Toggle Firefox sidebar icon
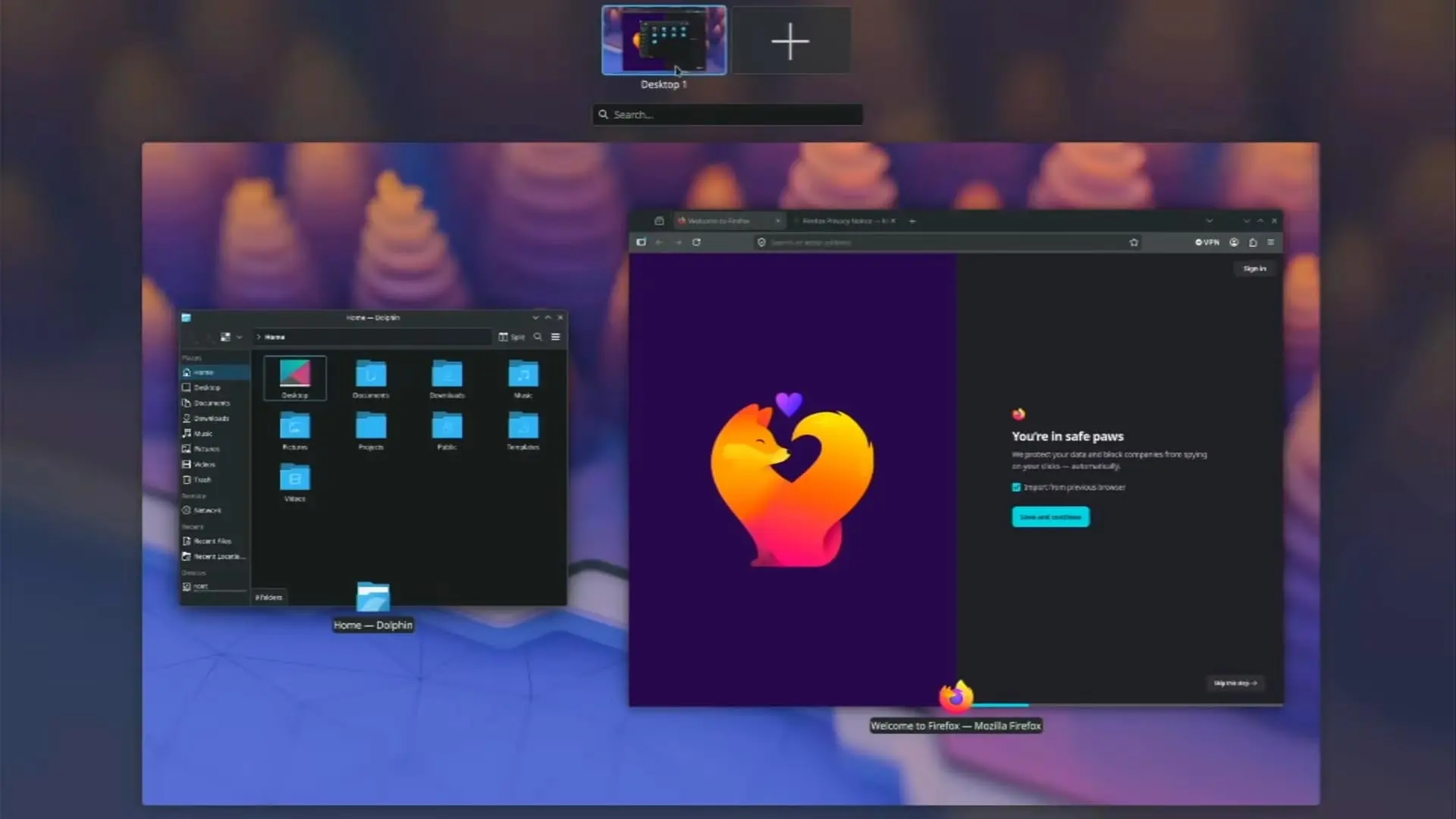Viewport: 1456px width, 819px height. (x=641, y=242)
